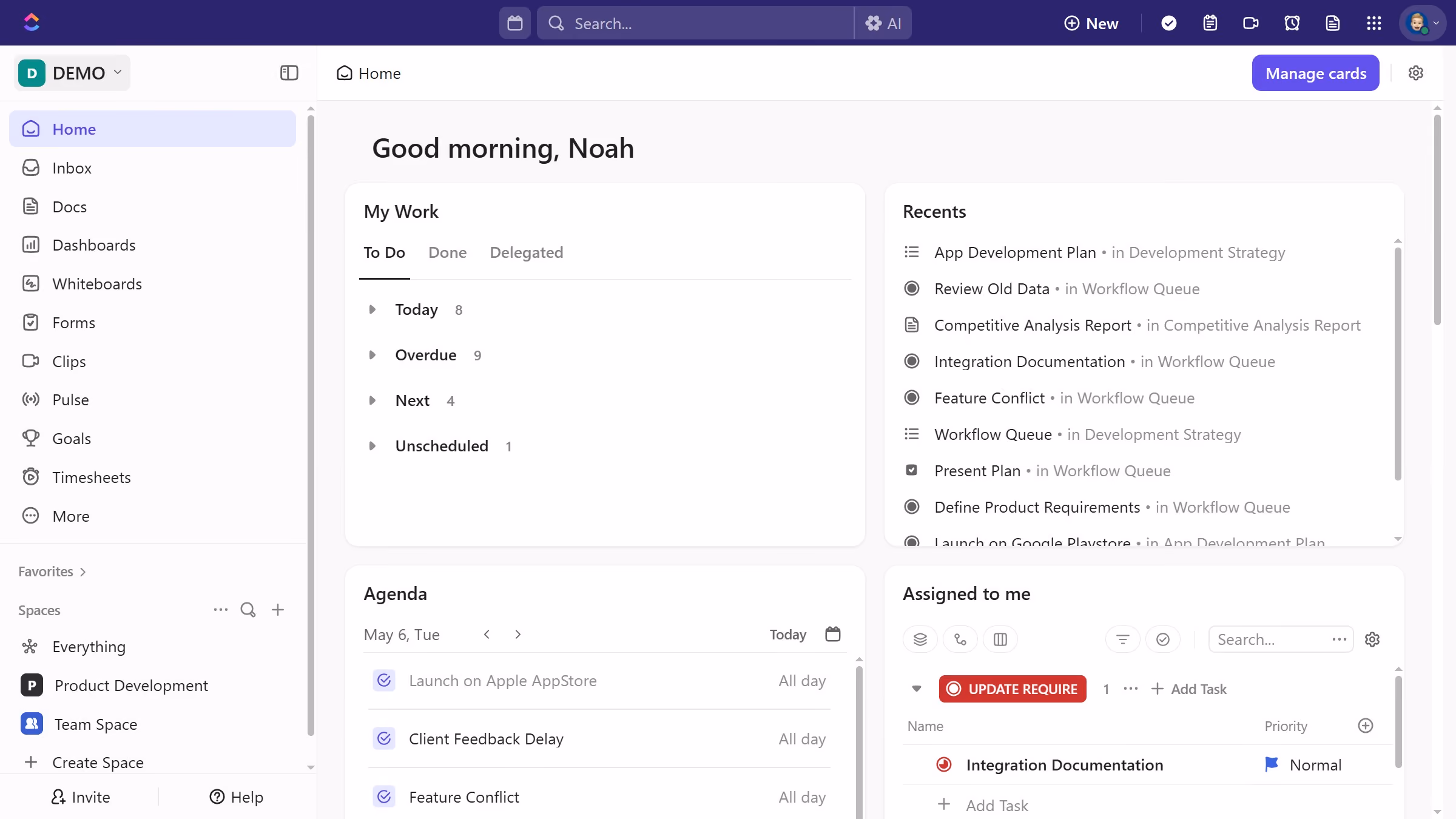Expand the Favorites section
Image resolution: width=1456 pixels, height=819 pixels.
(x=52, y=571)
